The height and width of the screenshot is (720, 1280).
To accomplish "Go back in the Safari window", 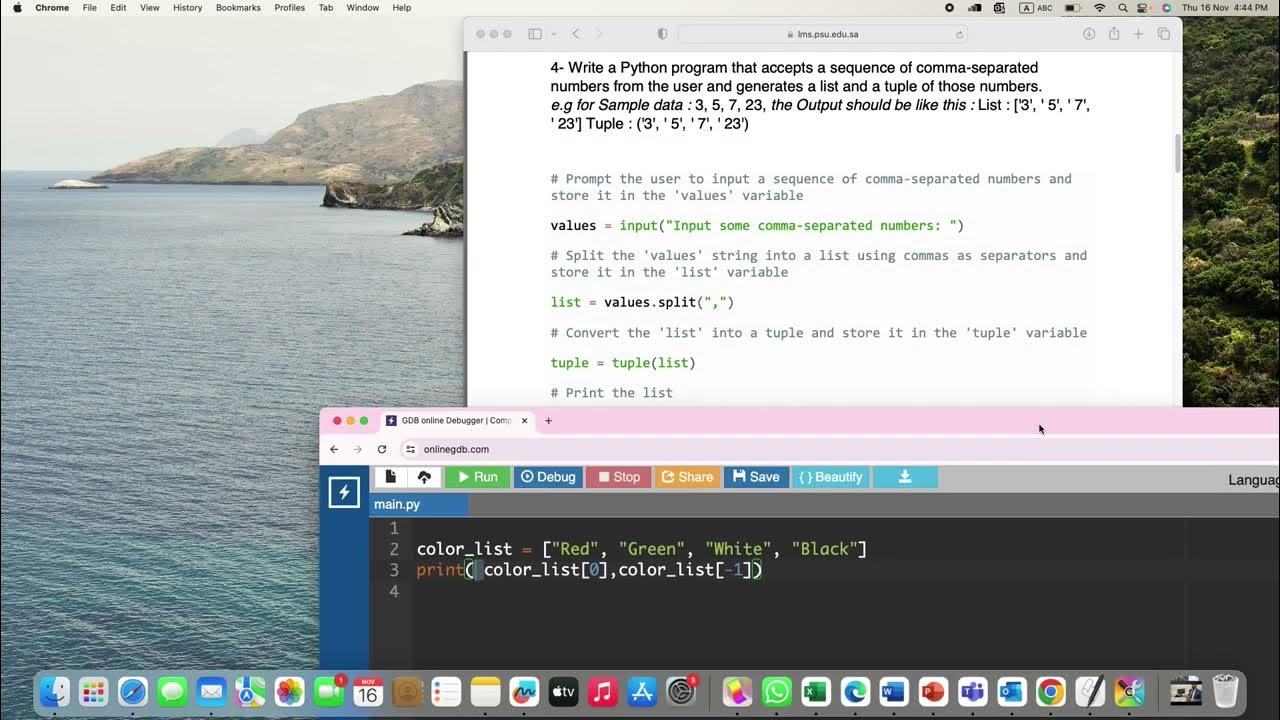I will (x=576, y=34).
